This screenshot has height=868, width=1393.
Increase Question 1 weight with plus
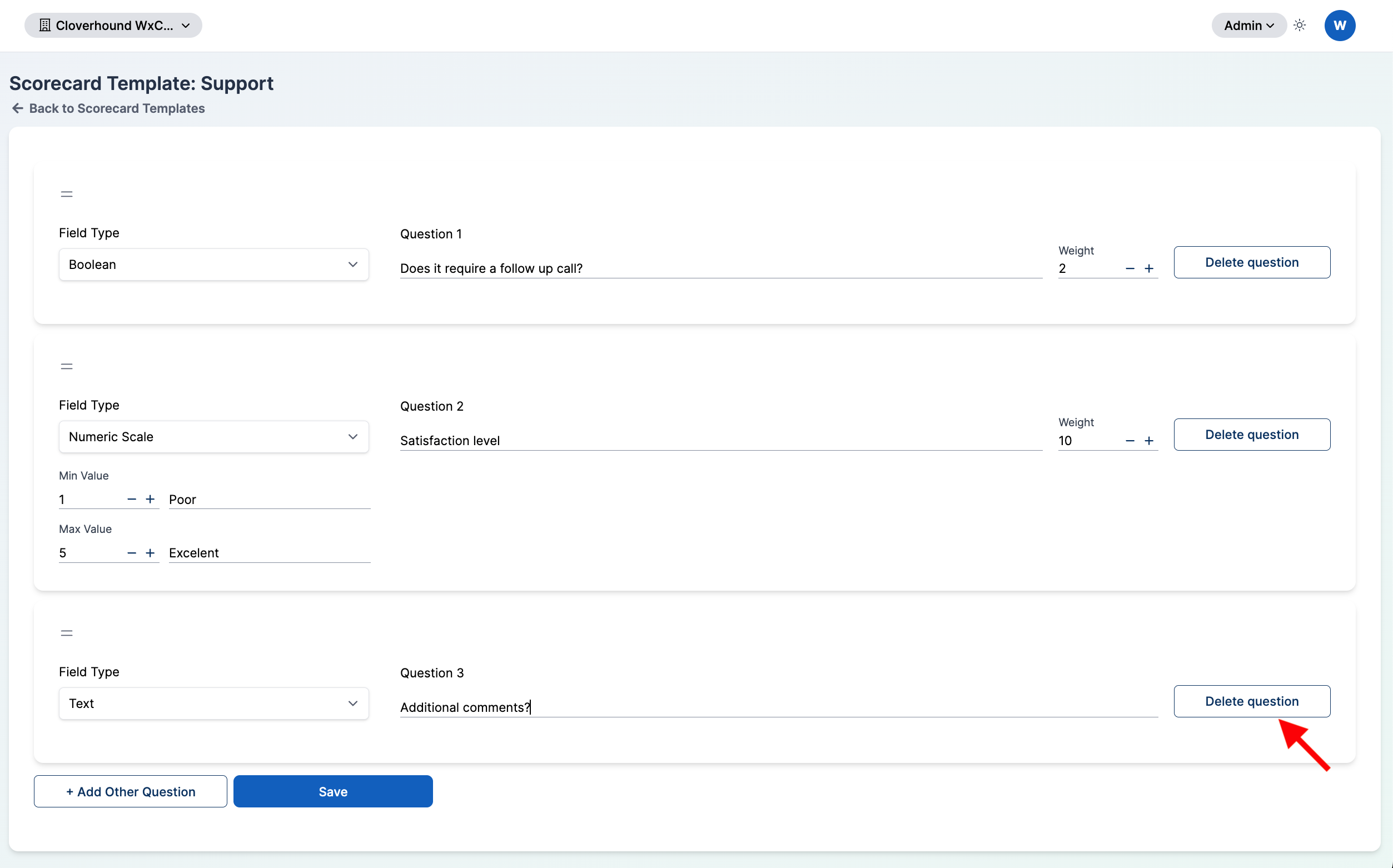1149,268
